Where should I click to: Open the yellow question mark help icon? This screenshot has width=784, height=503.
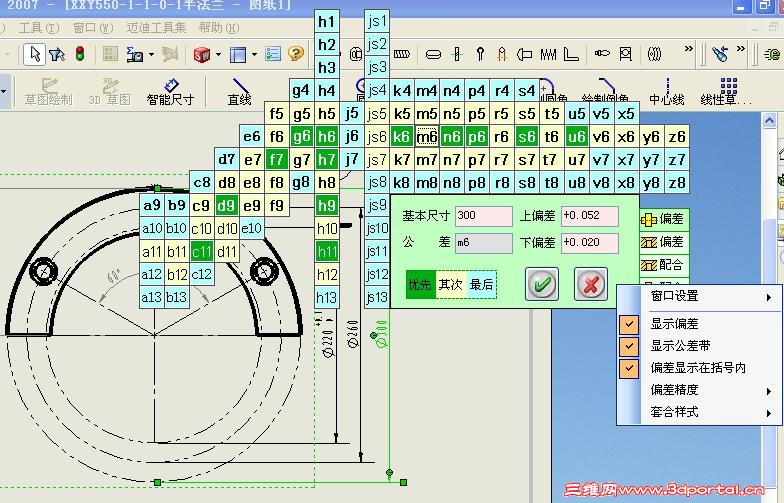(x=296, y=54)
